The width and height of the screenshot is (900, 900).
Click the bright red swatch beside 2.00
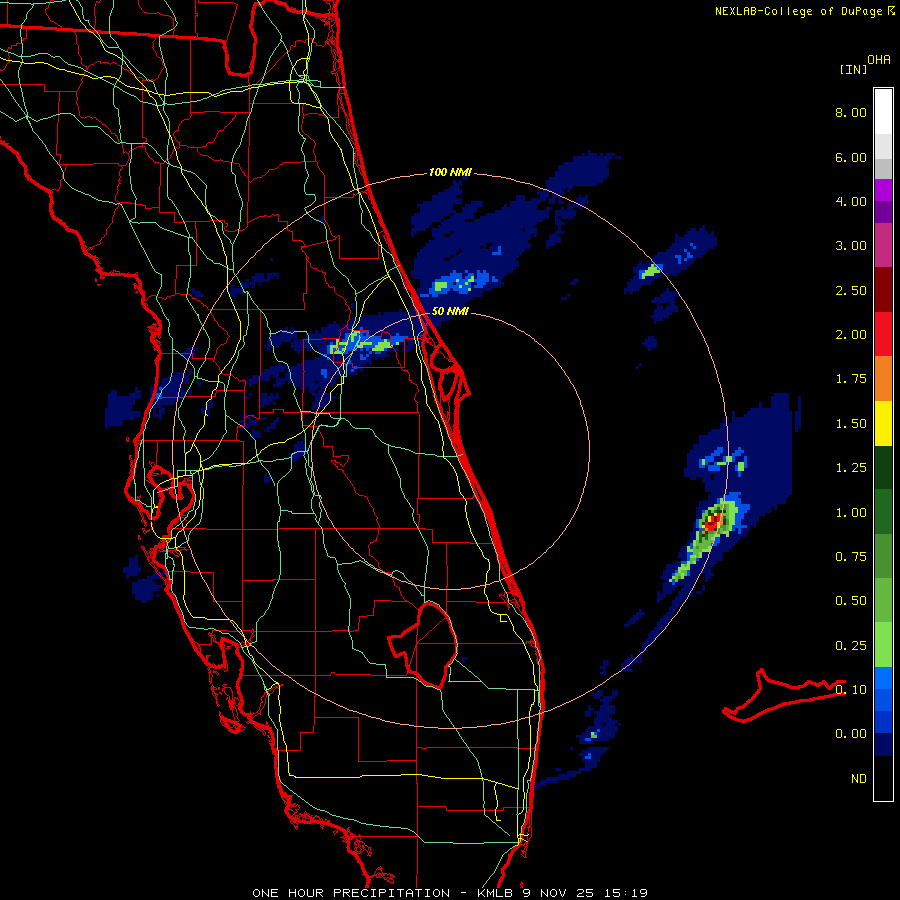click(883, 334)
